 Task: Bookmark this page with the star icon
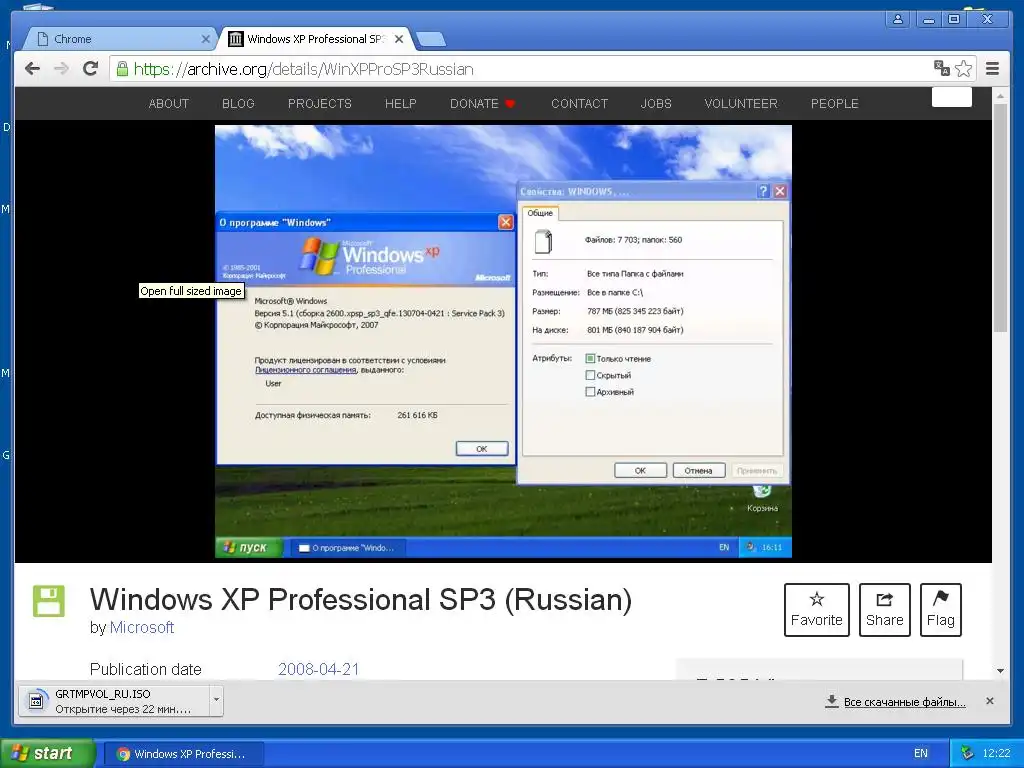963,69
